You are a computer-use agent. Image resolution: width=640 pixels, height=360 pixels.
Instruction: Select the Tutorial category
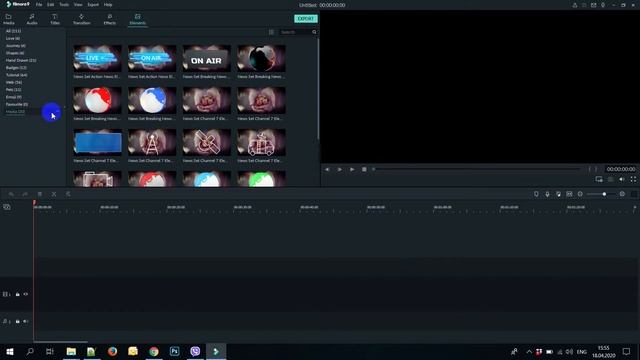16,75
